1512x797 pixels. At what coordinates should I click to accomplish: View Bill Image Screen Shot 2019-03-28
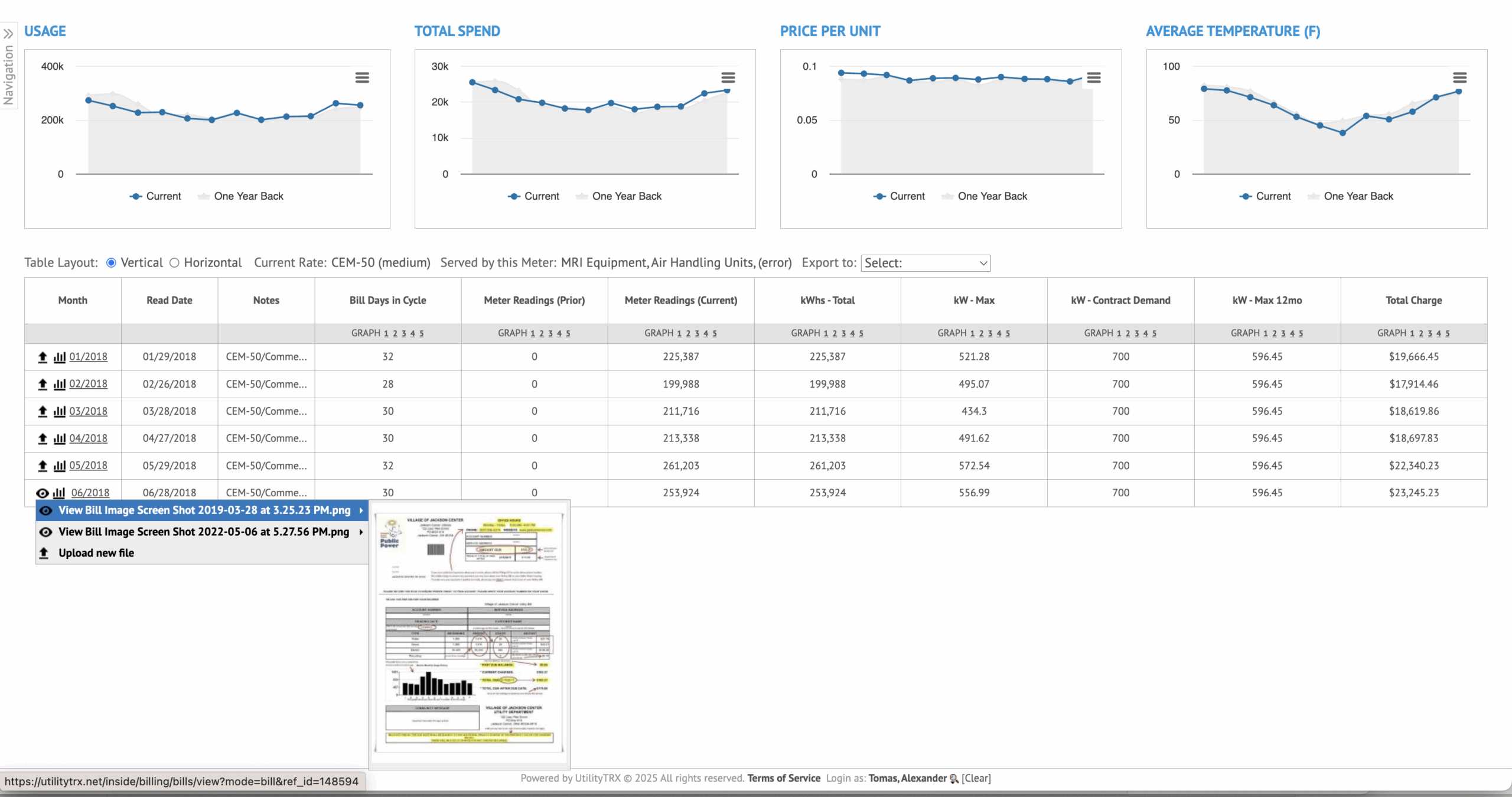point(202,510)
